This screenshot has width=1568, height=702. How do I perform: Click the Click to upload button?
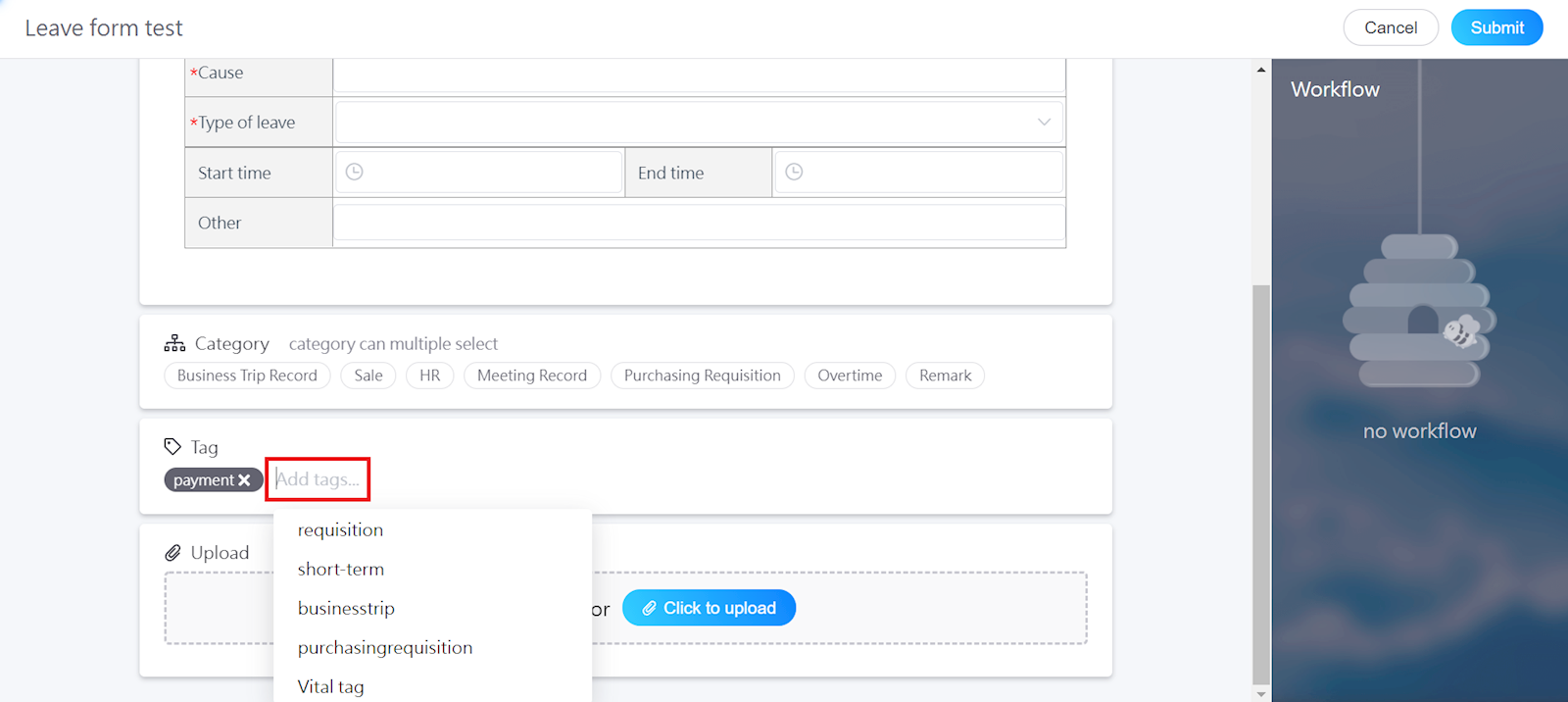pyautogui.click(x=709, y=608)
